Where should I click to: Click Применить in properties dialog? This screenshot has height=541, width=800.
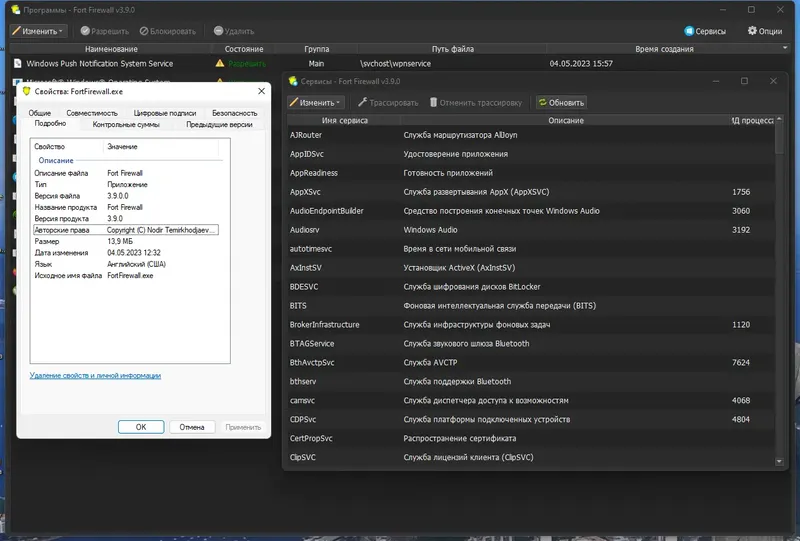[x=243, y=427]
